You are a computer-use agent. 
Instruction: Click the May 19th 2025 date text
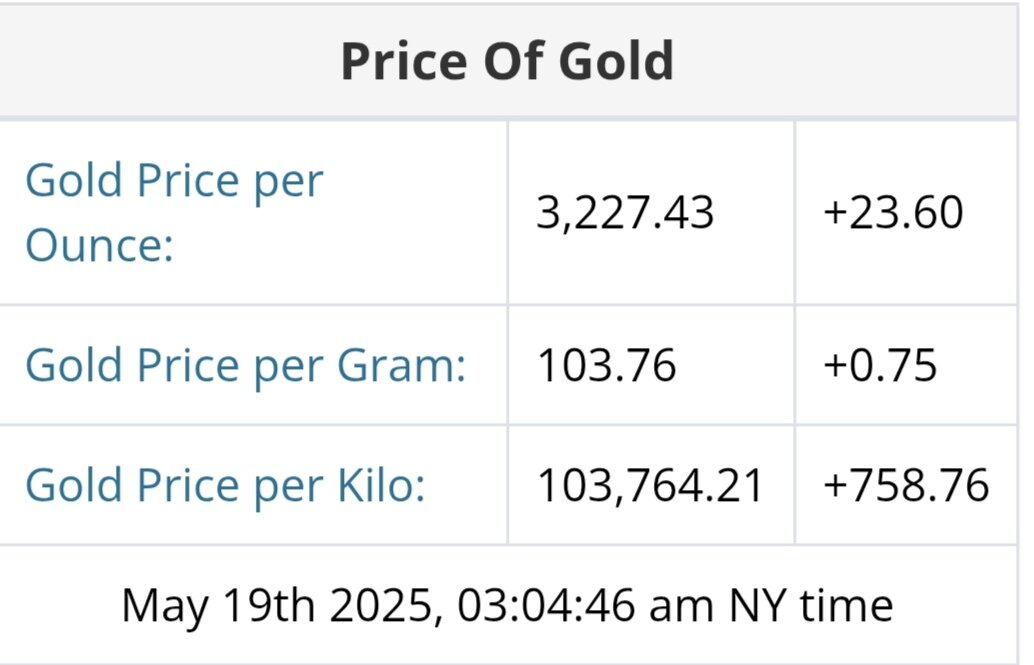(280, 606)
